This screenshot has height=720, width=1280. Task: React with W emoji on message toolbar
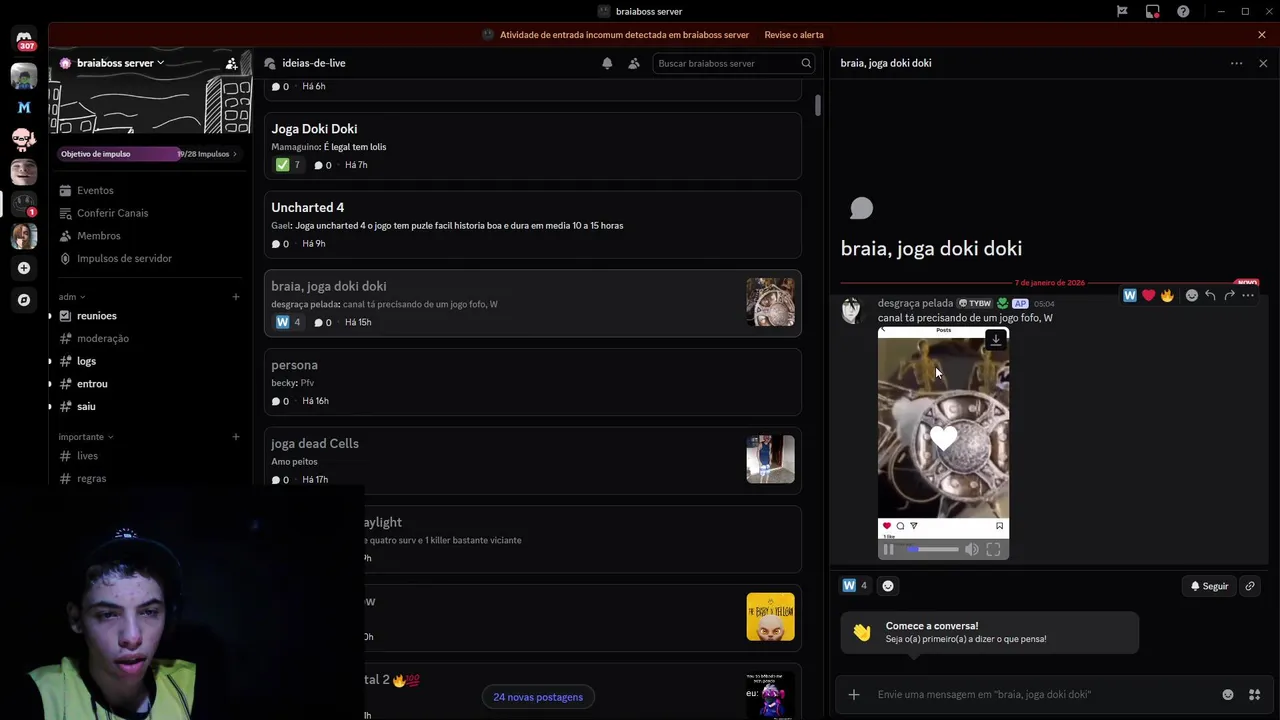(x=1130, y=295)
